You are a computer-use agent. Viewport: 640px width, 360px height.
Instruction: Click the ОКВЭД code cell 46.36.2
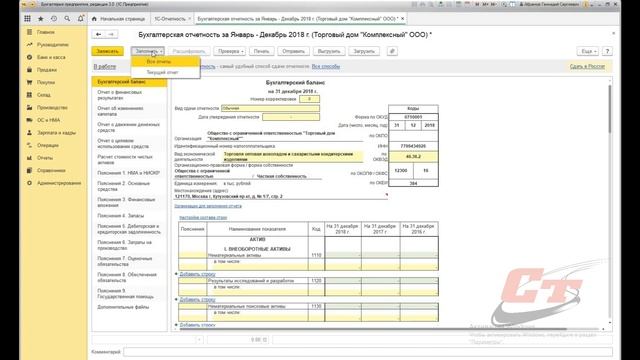tap(413, 156)
